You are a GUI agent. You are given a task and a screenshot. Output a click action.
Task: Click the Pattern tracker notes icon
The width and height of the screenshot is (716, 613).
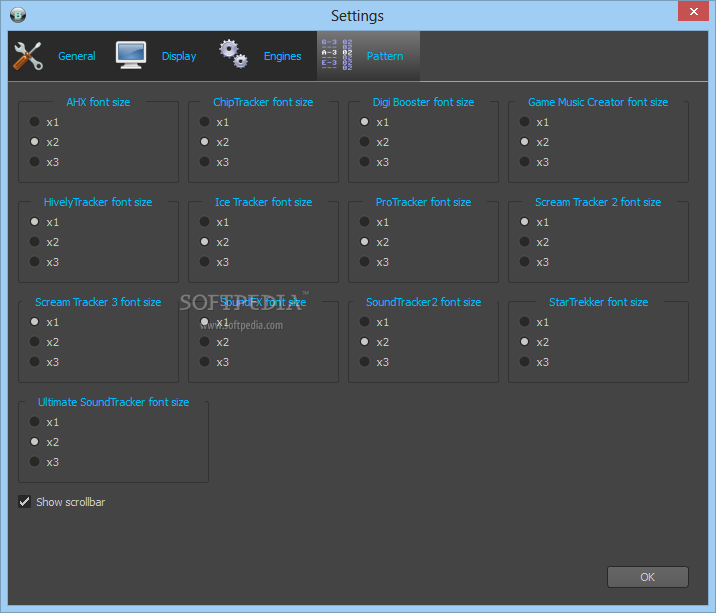click(x=337, y=55)
